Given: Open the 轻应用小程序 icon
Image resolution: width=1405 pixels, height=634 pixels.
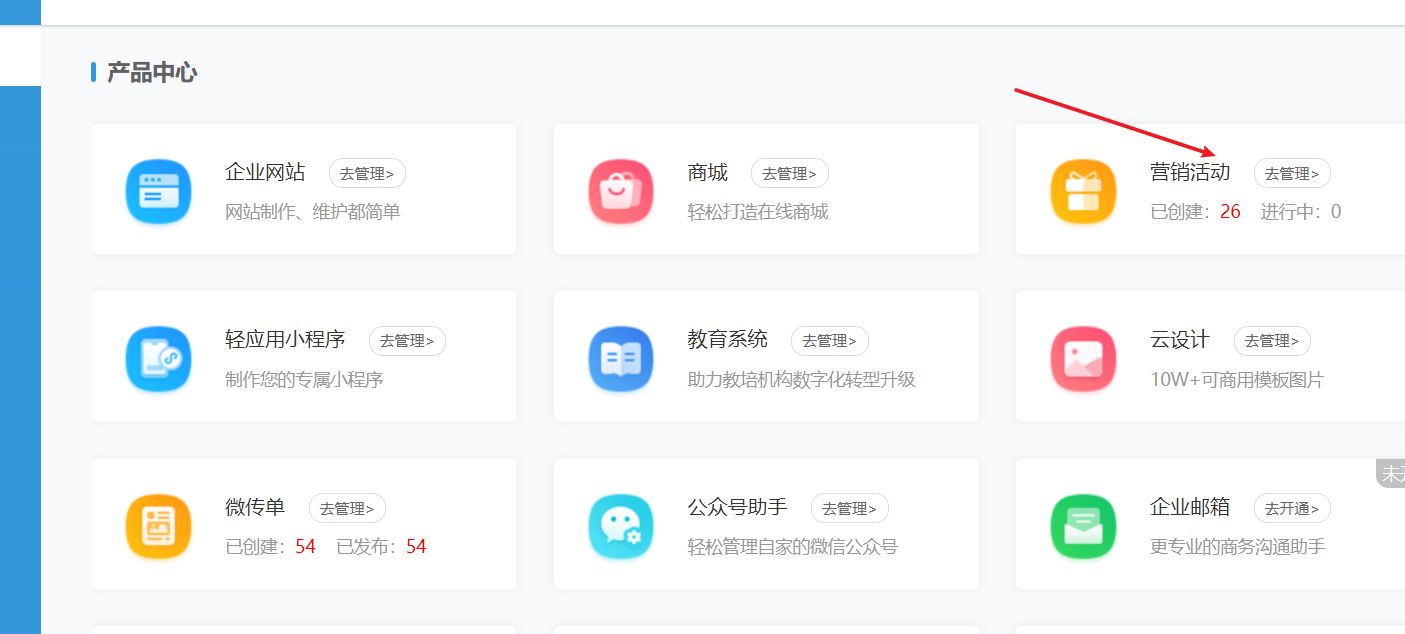Looking at the screenshot, I should pyautogui.click(x=158, y=357).
